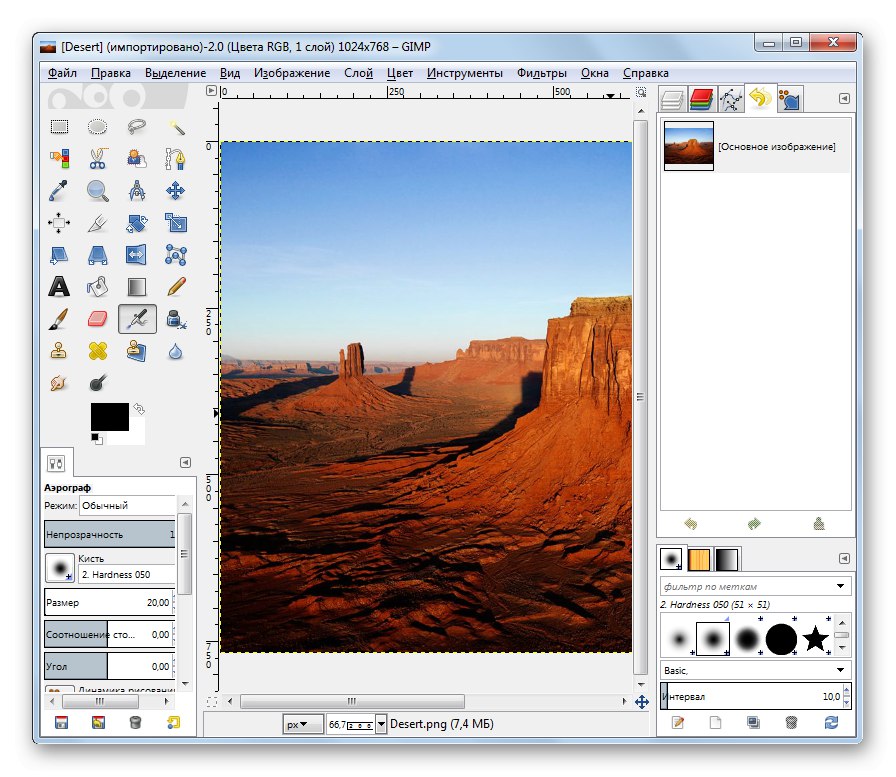Open the Инструменты menu
This screenshot has width=896, height=777.
pyautogui.click(x=465, y=73)
